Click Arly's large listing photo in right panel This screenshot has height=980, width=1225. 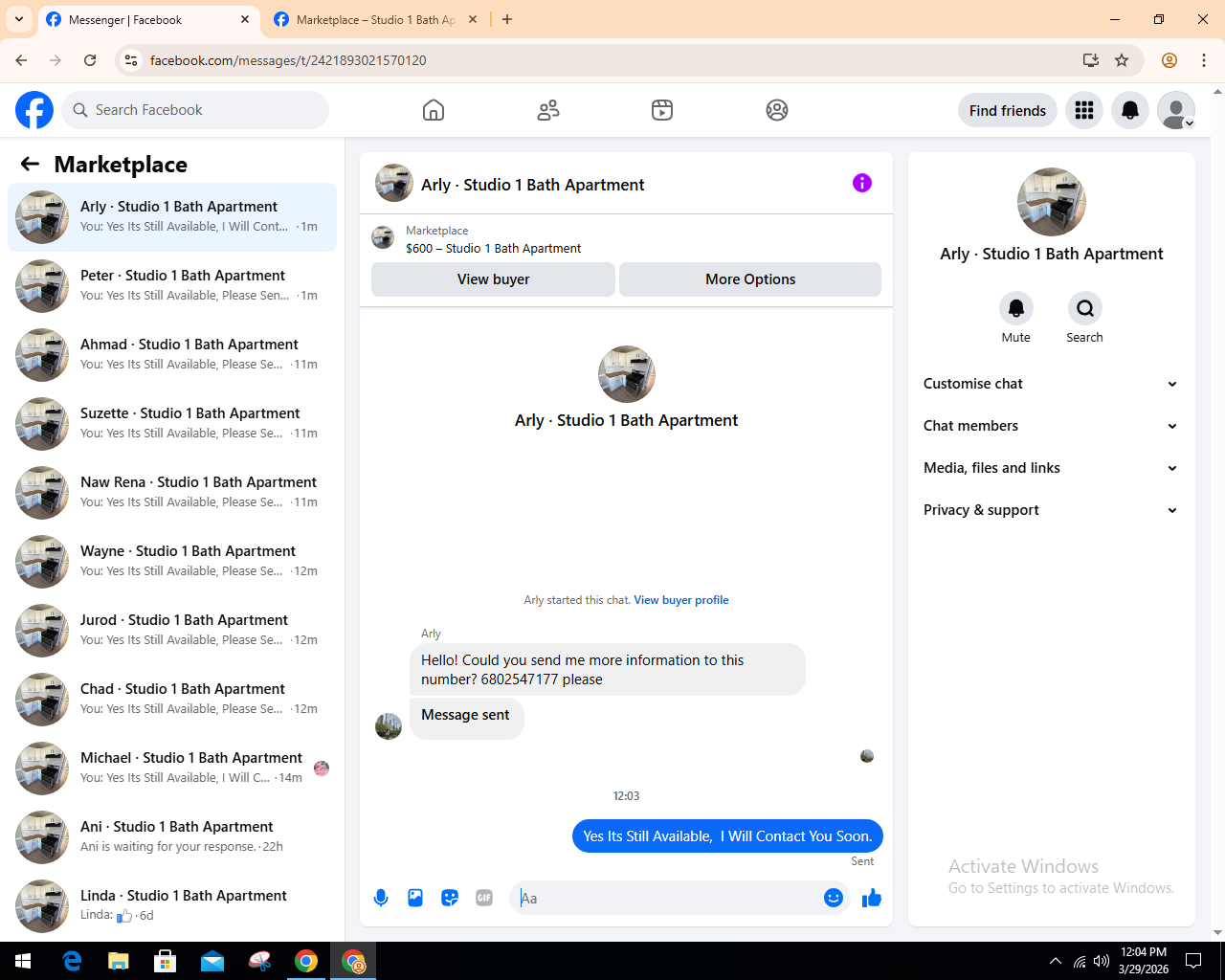pyautogui.click(x=1052, y=202)
